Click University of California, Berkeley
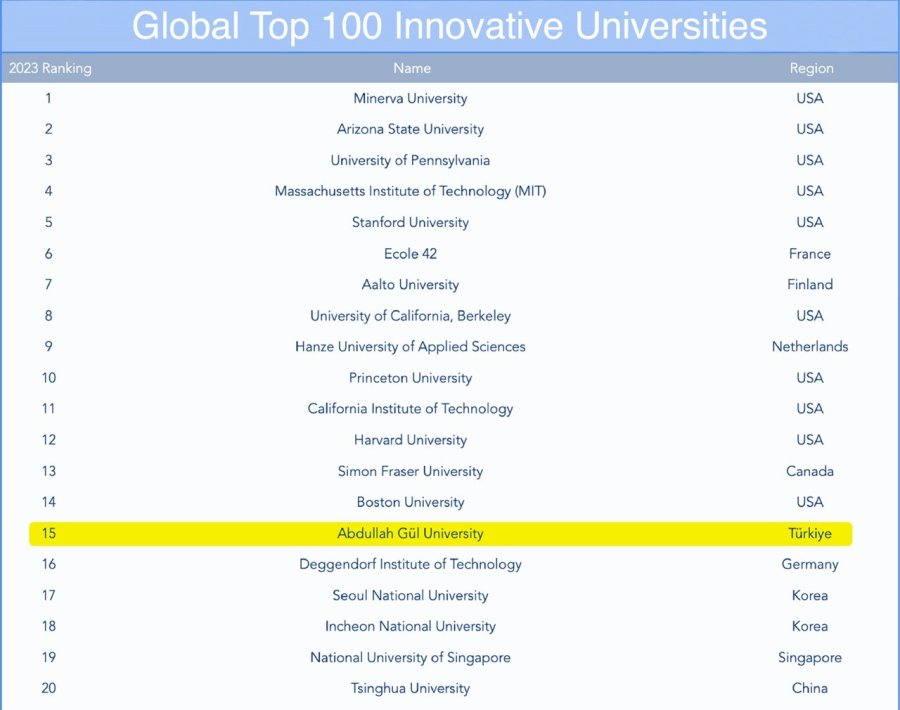The image size is (900, 710). coord(410,316)
